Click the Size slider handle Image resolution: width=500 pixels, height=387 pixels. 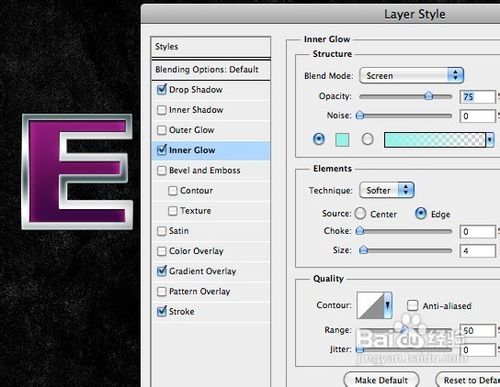(363, 250)
